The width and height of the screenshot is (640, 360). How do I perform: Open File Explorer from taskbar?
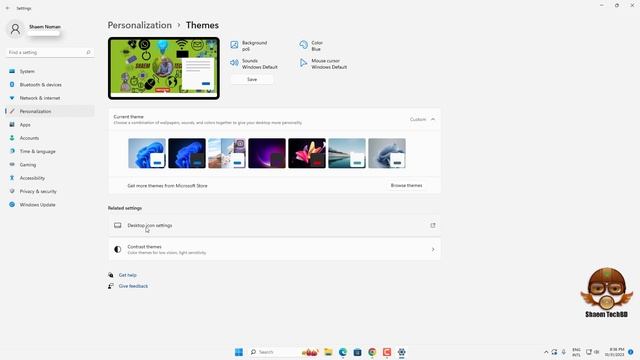pyautogui.click(x=328, y=352)
